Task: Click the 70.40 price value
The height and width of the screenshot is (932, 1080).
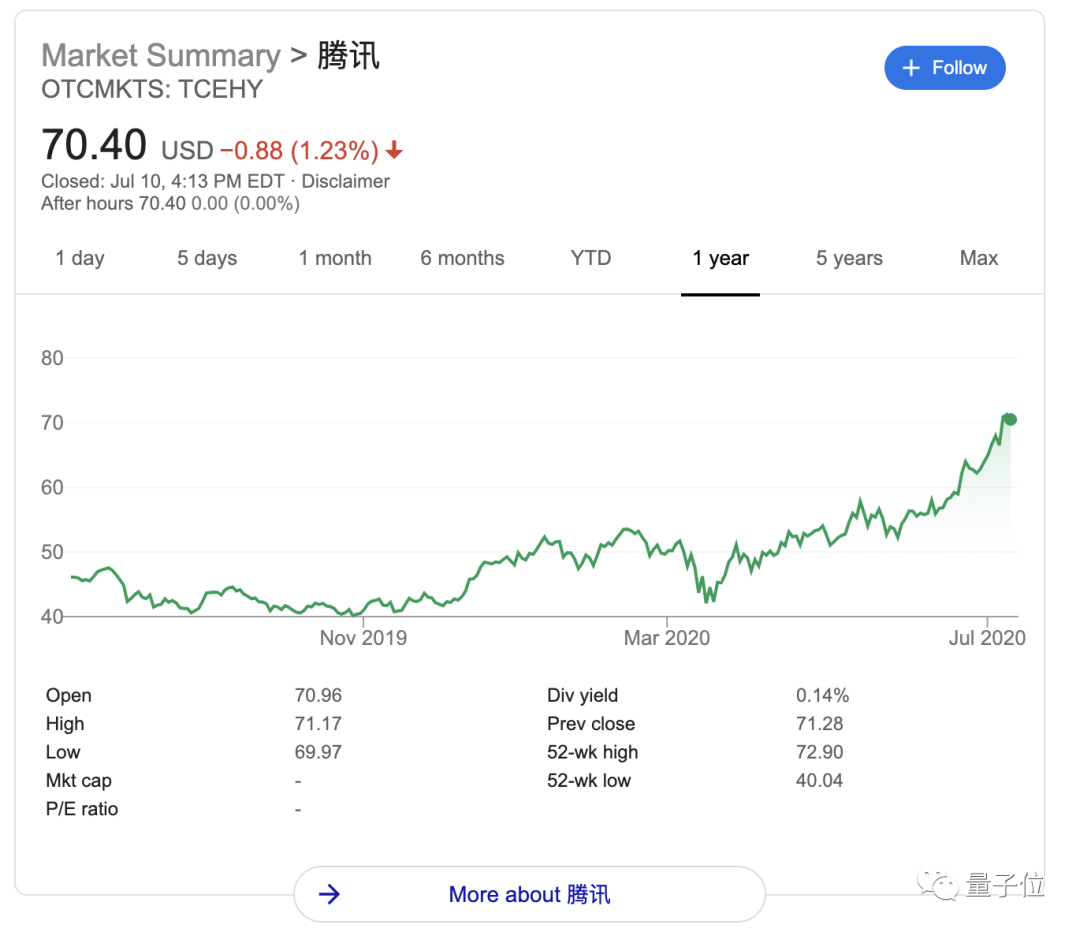Action: click(94, 145)
